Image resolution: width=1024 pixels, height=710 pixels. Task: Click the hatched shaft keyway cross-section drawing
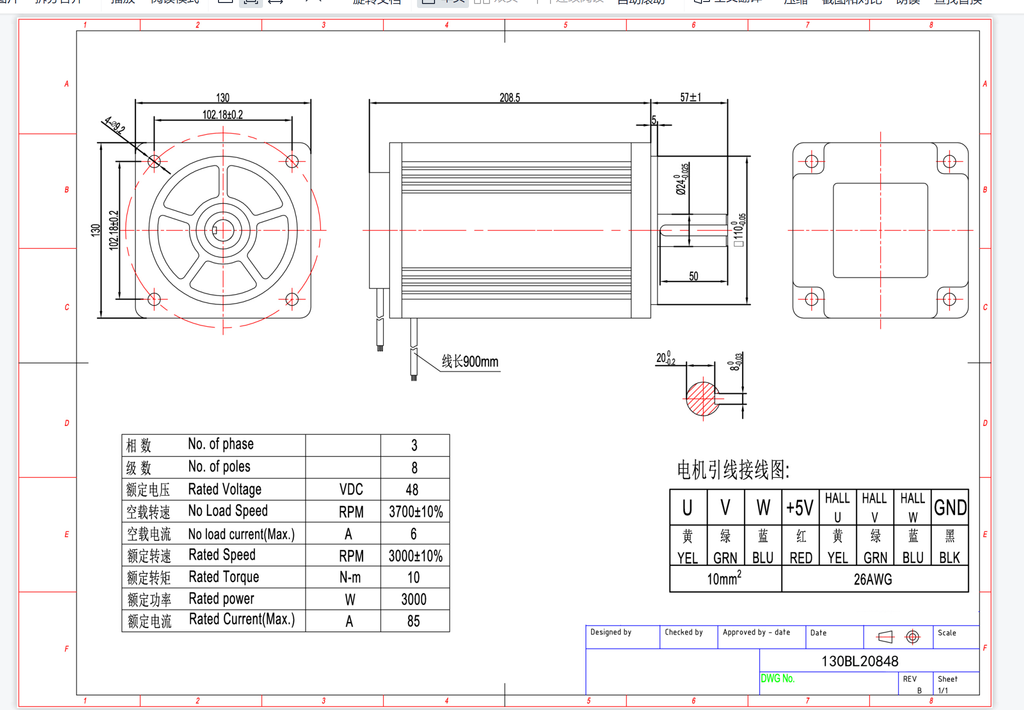click(x=709, y=400)
